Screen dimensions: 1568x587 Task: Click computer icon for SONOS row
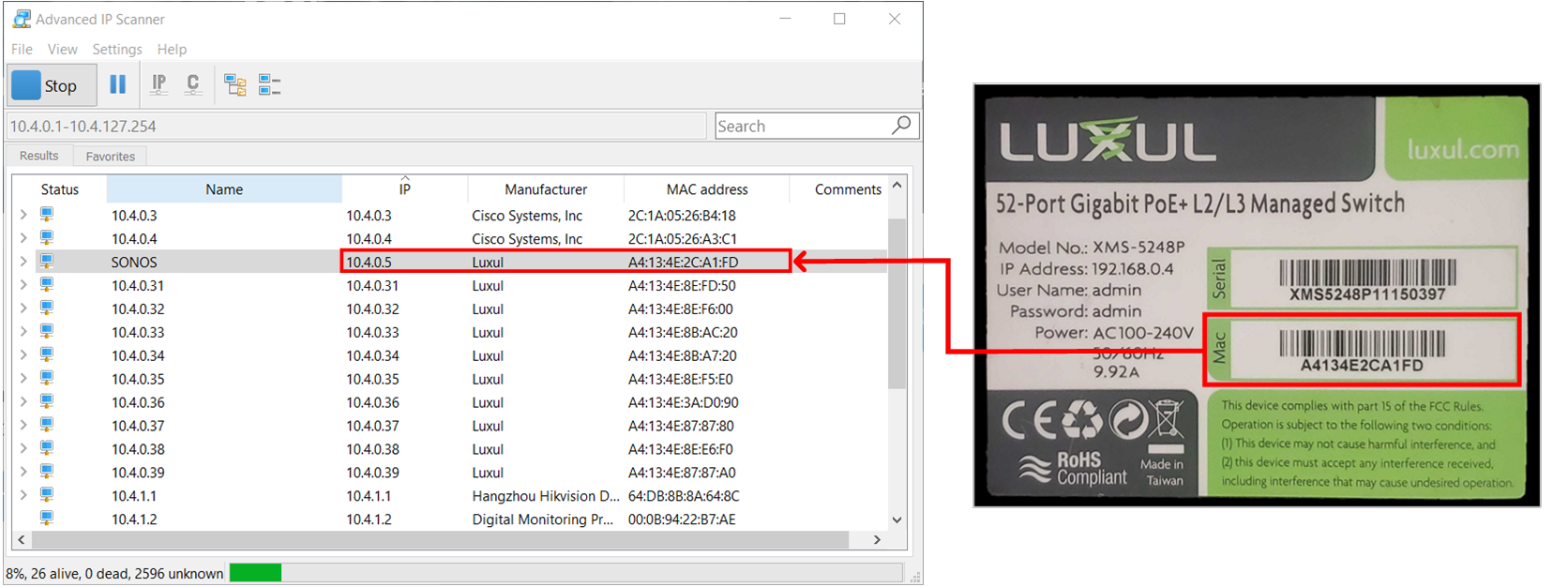[47, 261]
